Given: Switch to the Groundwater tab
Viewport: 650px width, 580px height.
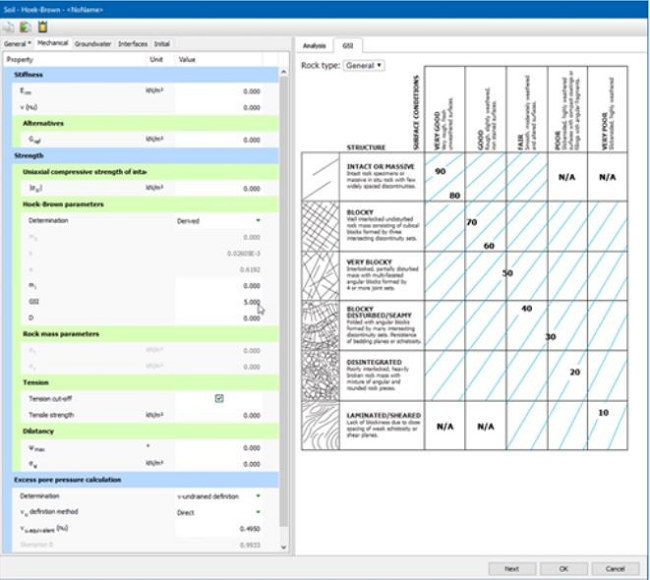Looking at the screenshot, I should click(x=93, y=44).
